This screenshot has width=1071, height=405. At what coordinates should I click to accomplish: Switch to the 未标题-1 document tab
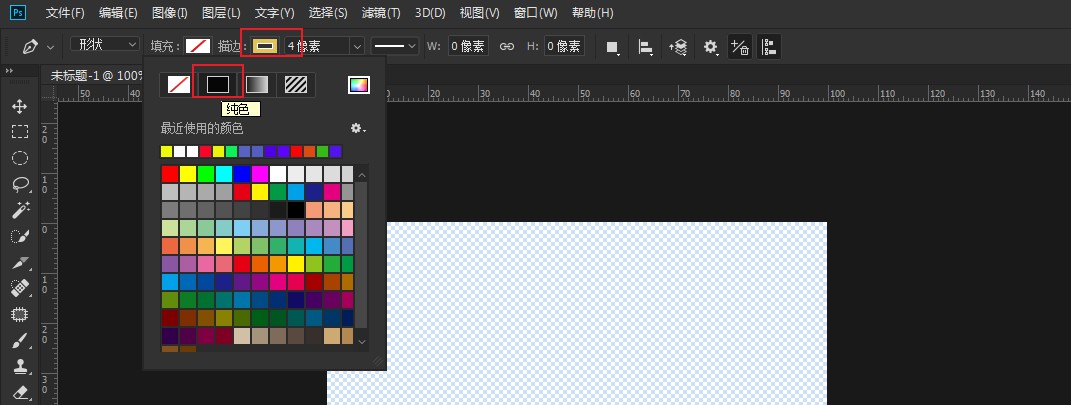pos(94,75)
